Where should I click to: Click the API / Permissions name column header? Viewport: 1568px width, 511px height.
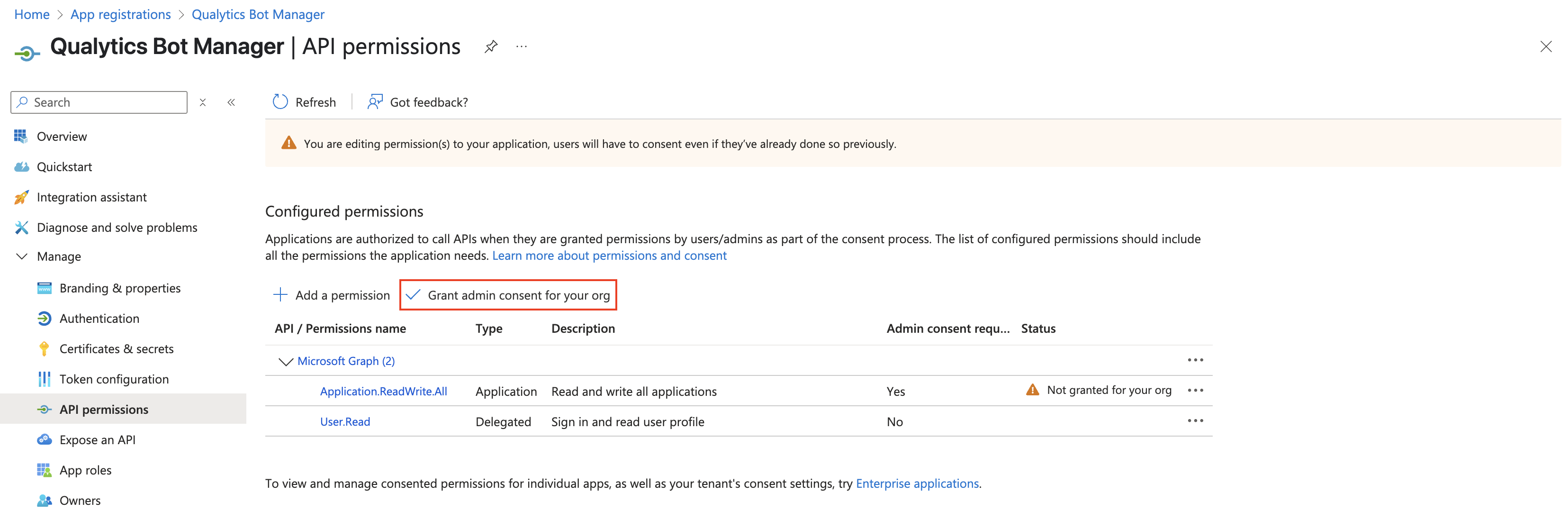(x=340, y=328)
